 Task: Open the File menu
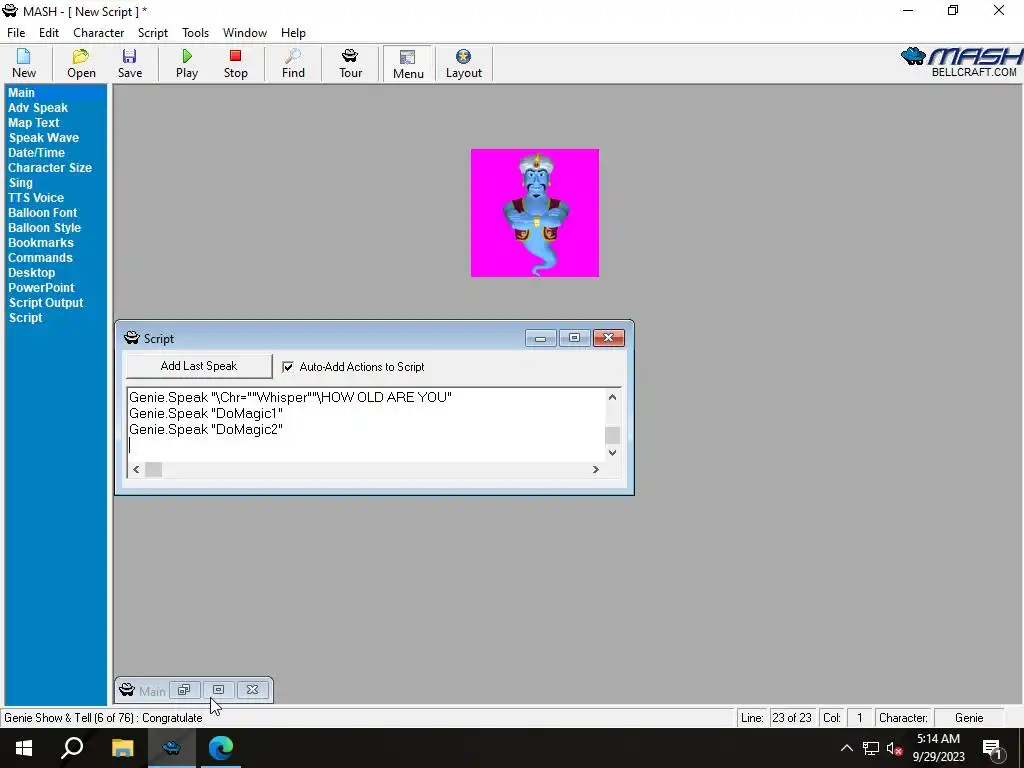[16, 33]
